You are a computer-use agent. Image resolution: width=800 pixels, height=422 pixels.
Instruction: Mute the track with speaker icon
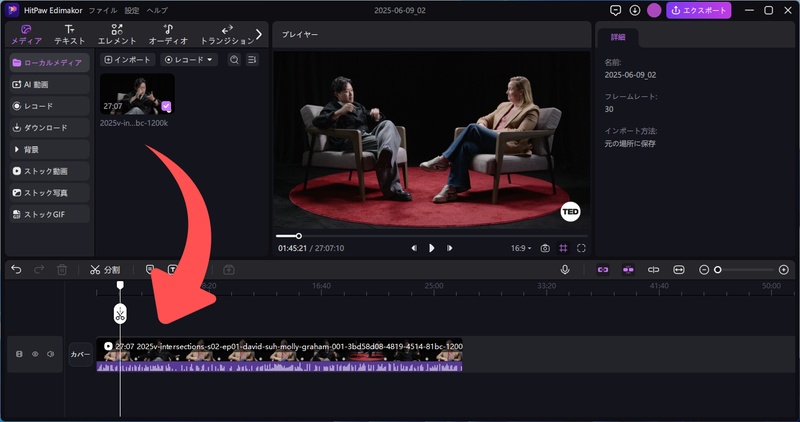point(51,354)
